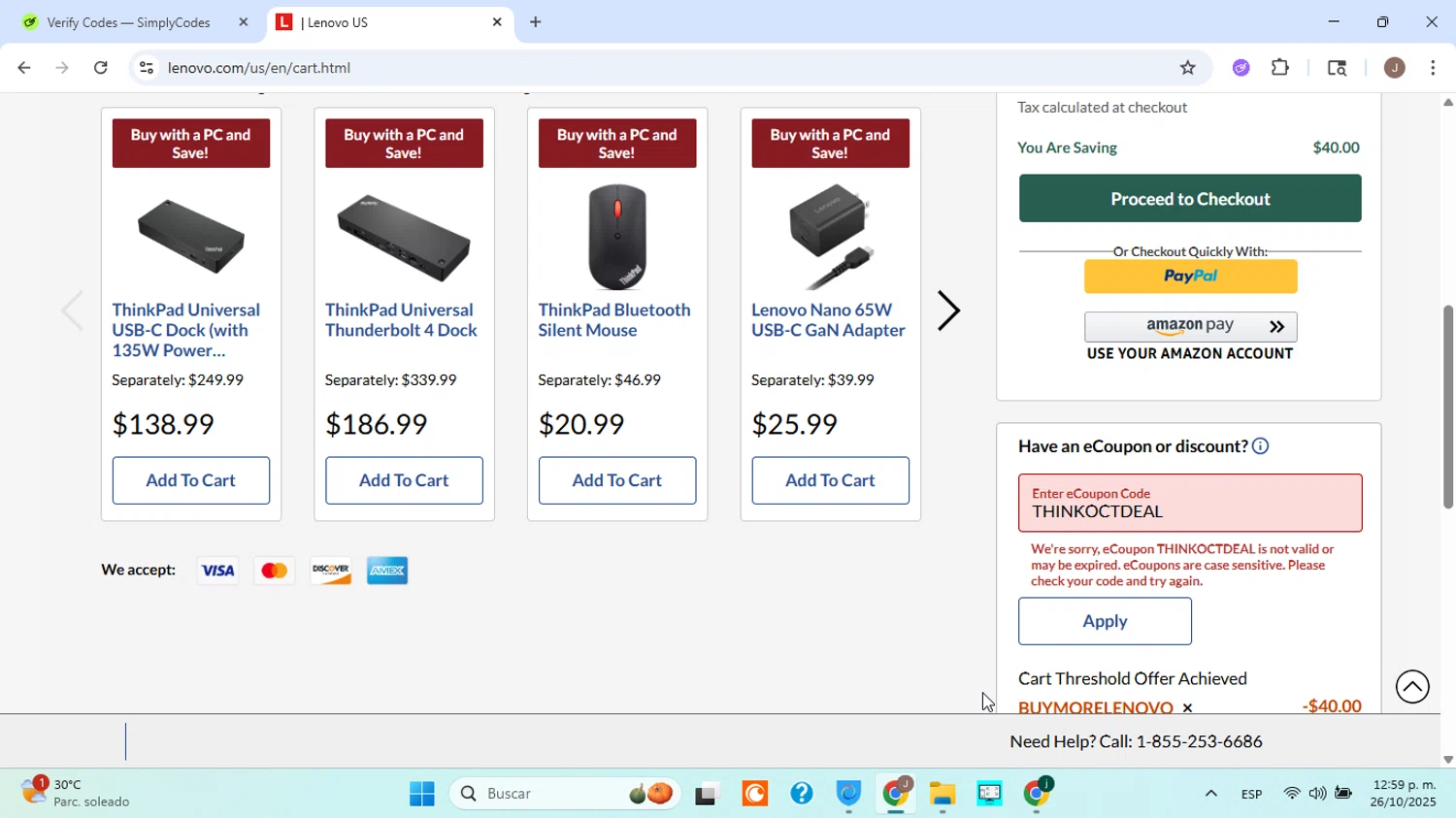Click the page vertical scrollbar
Screen dimensions: 1456x818
click(1448, 408)
